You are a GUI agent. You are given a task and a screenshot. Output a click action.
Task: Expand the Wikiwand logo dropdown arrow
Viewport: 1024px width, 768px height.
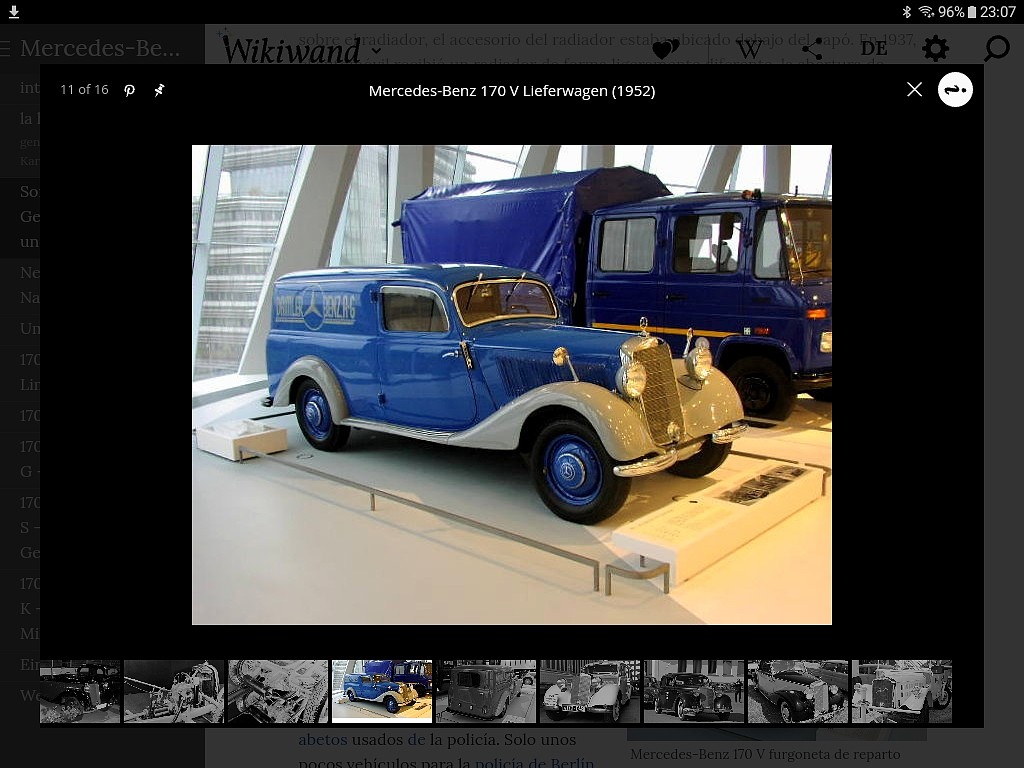(x=376, y=50)
